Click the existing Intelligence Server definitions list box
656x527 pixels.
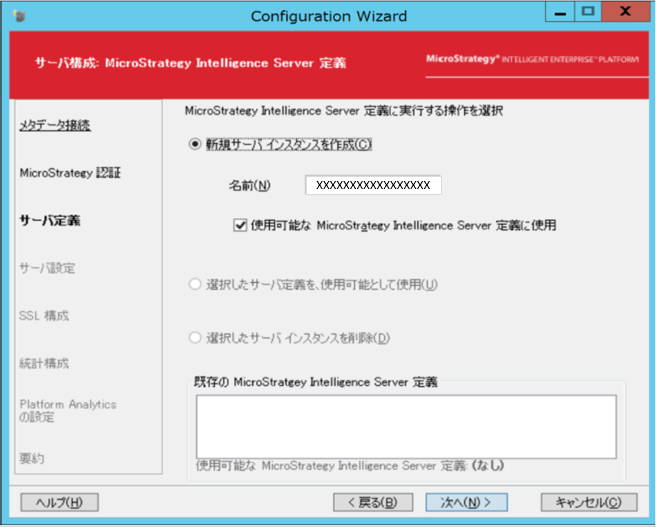(406, 427)
